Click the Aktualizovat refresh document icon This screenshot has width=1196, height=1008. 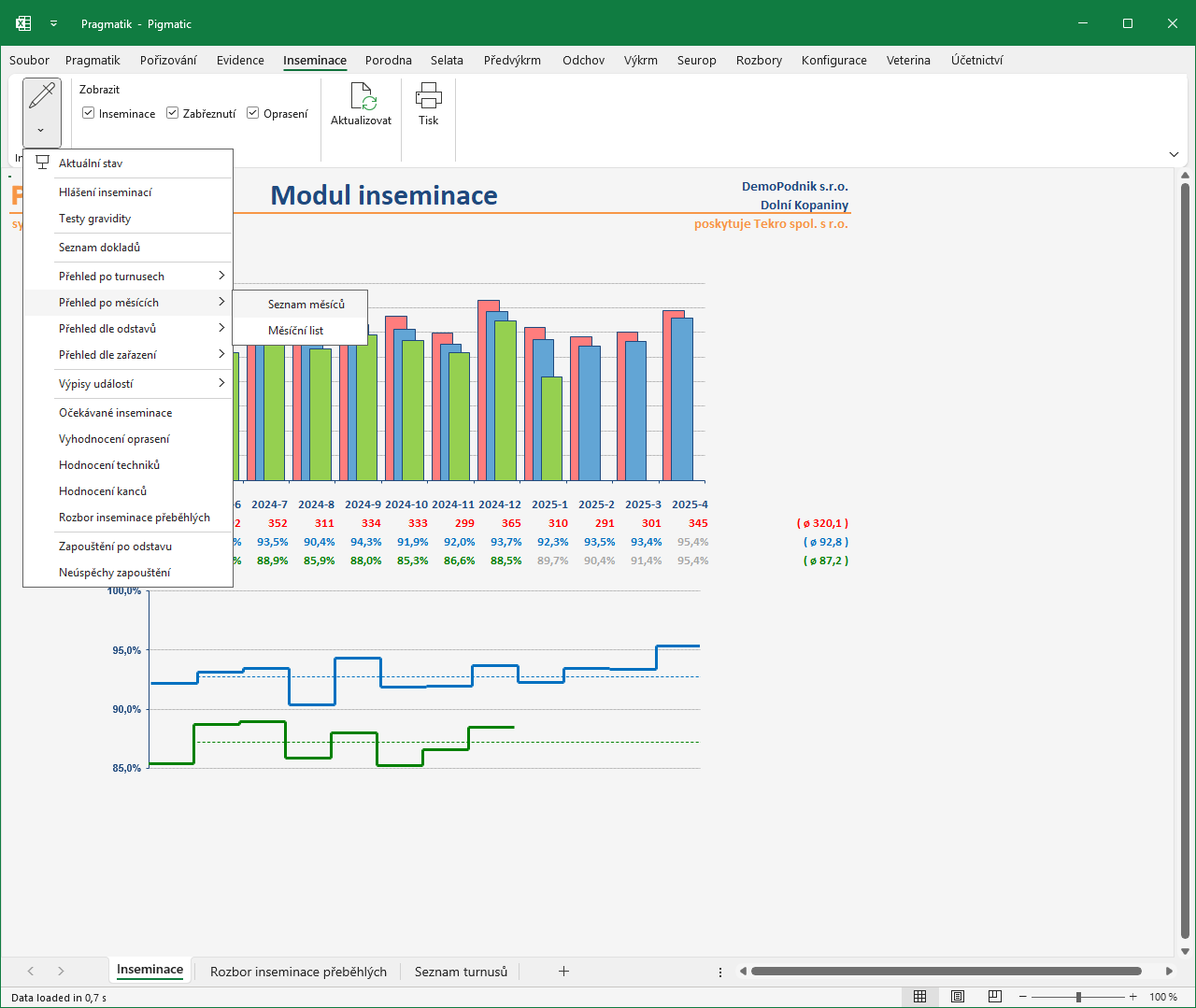pos(363,96)
